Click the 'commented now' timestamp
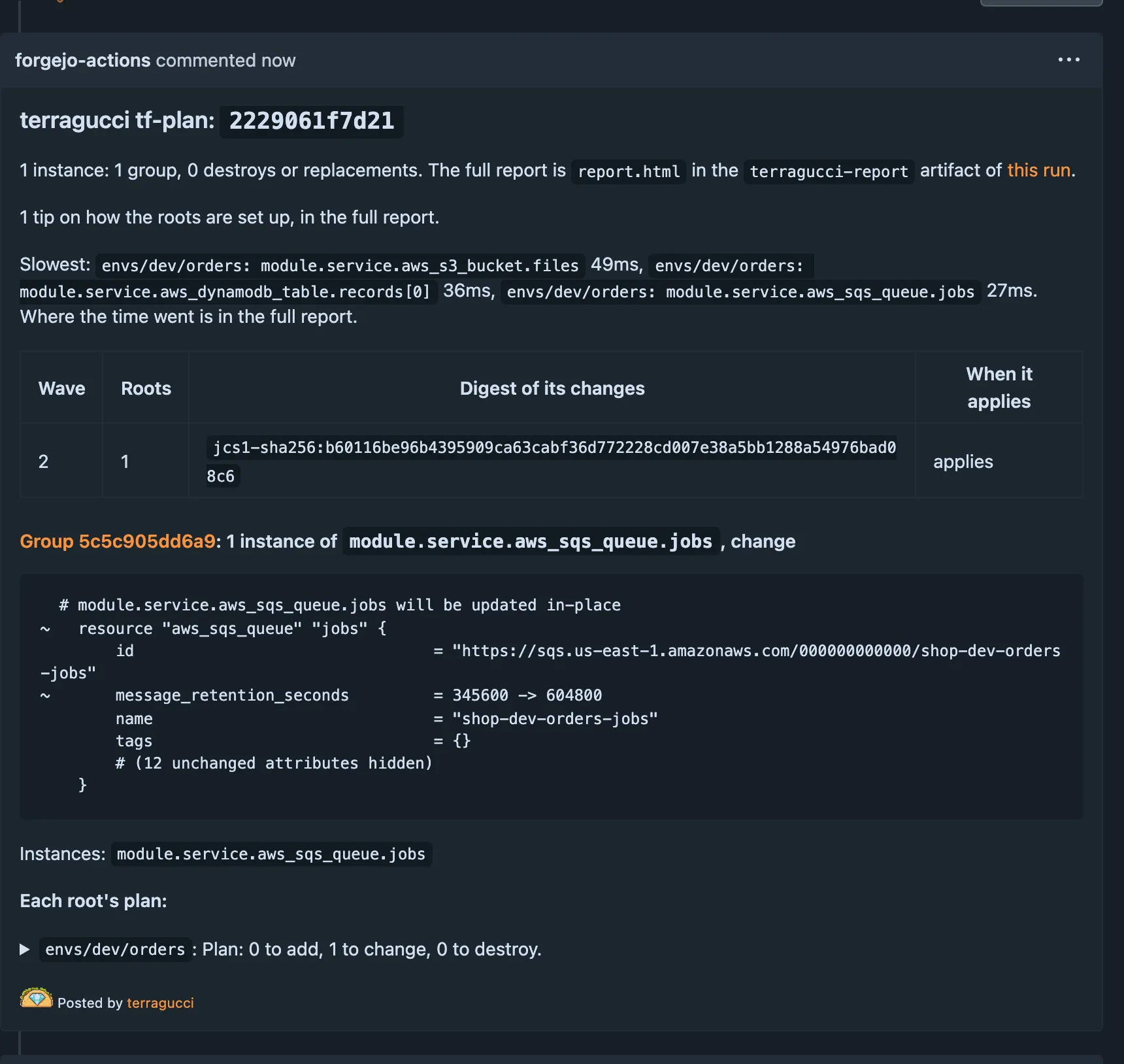Image resolution: width=1124 pixels, height=1064 pixels. click(225, 60)
